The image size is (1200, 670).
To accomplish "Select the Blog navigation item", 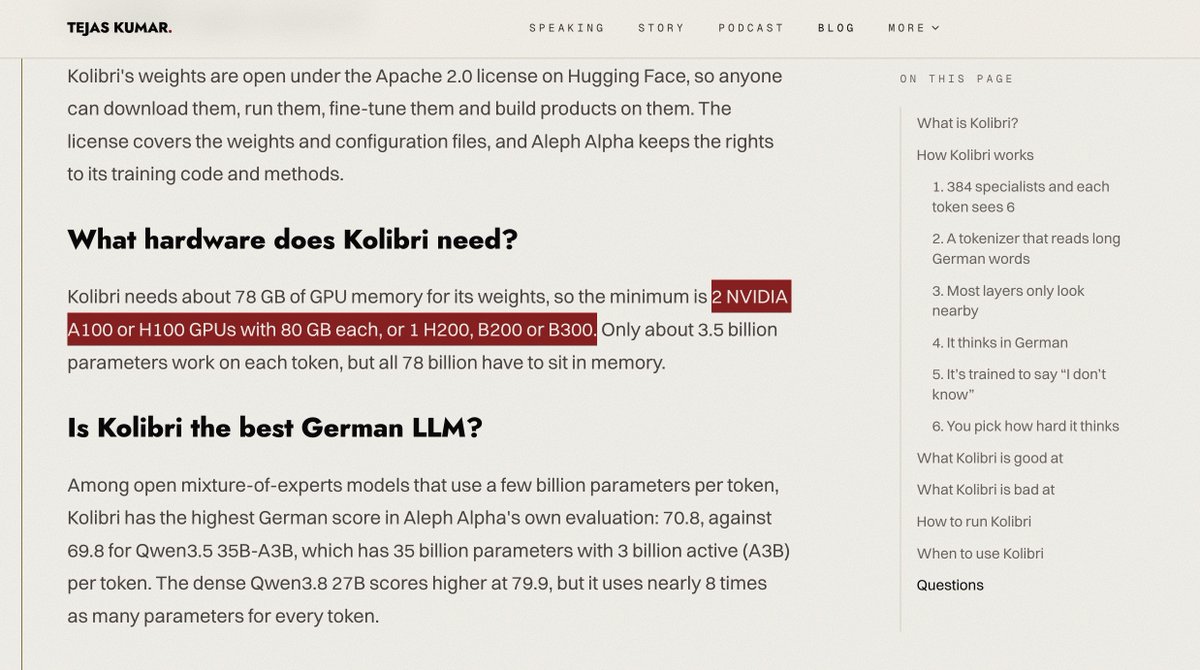I will [x=836, y=28].
